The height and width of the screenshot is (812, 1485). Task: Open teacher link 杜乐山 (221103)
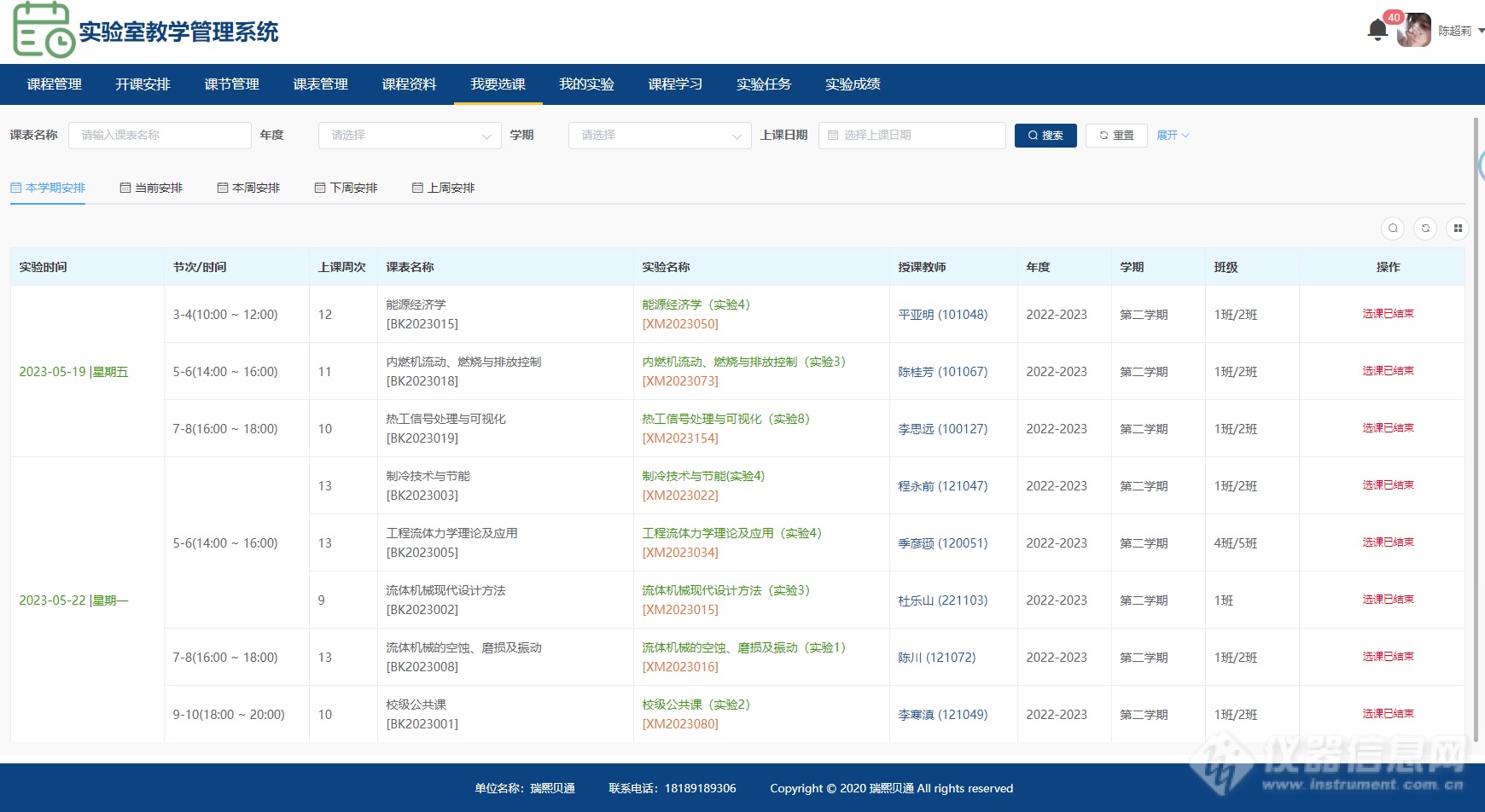pos(942,600)
